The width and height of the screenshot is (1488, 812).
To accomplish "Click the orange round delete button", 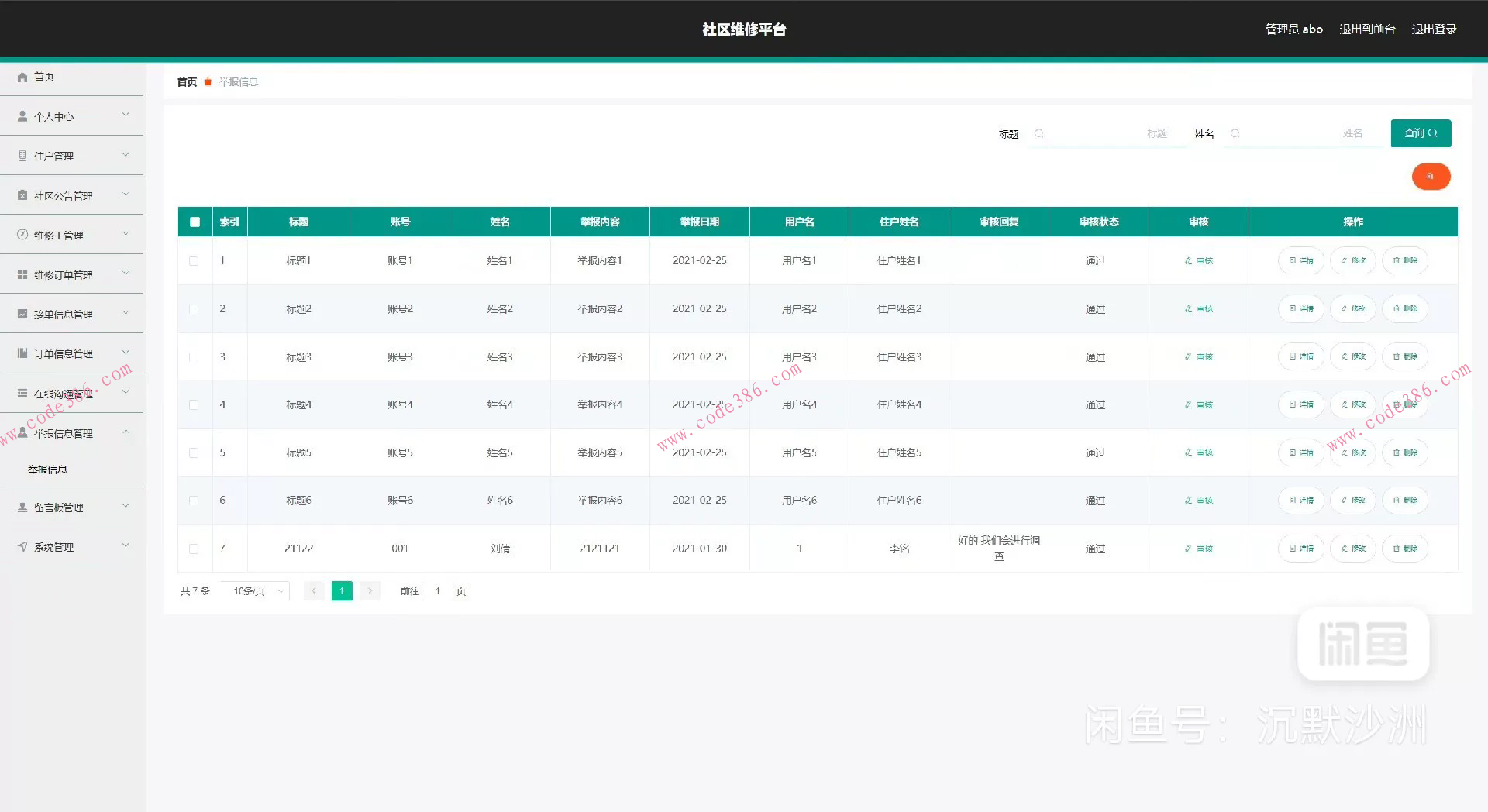I will tap(1430, 177).
